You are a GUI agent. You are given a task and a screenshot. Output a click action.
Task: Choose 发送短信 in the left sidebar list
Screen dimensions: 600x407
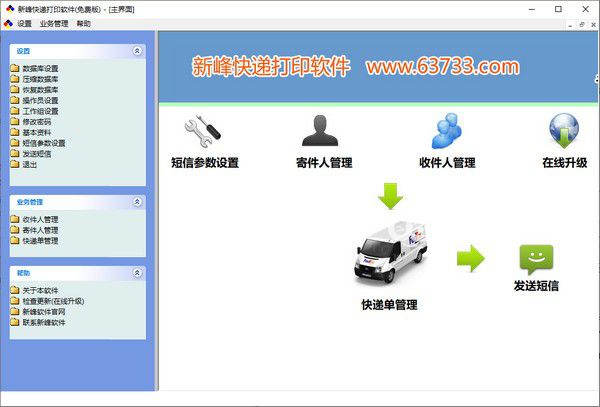tap(37, 154)
